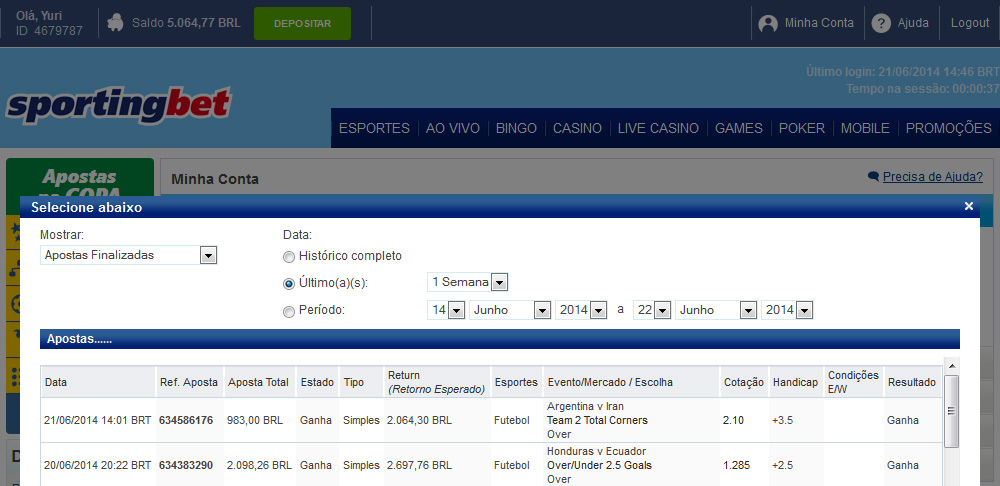Click the Cotação column header

[744, 382]
